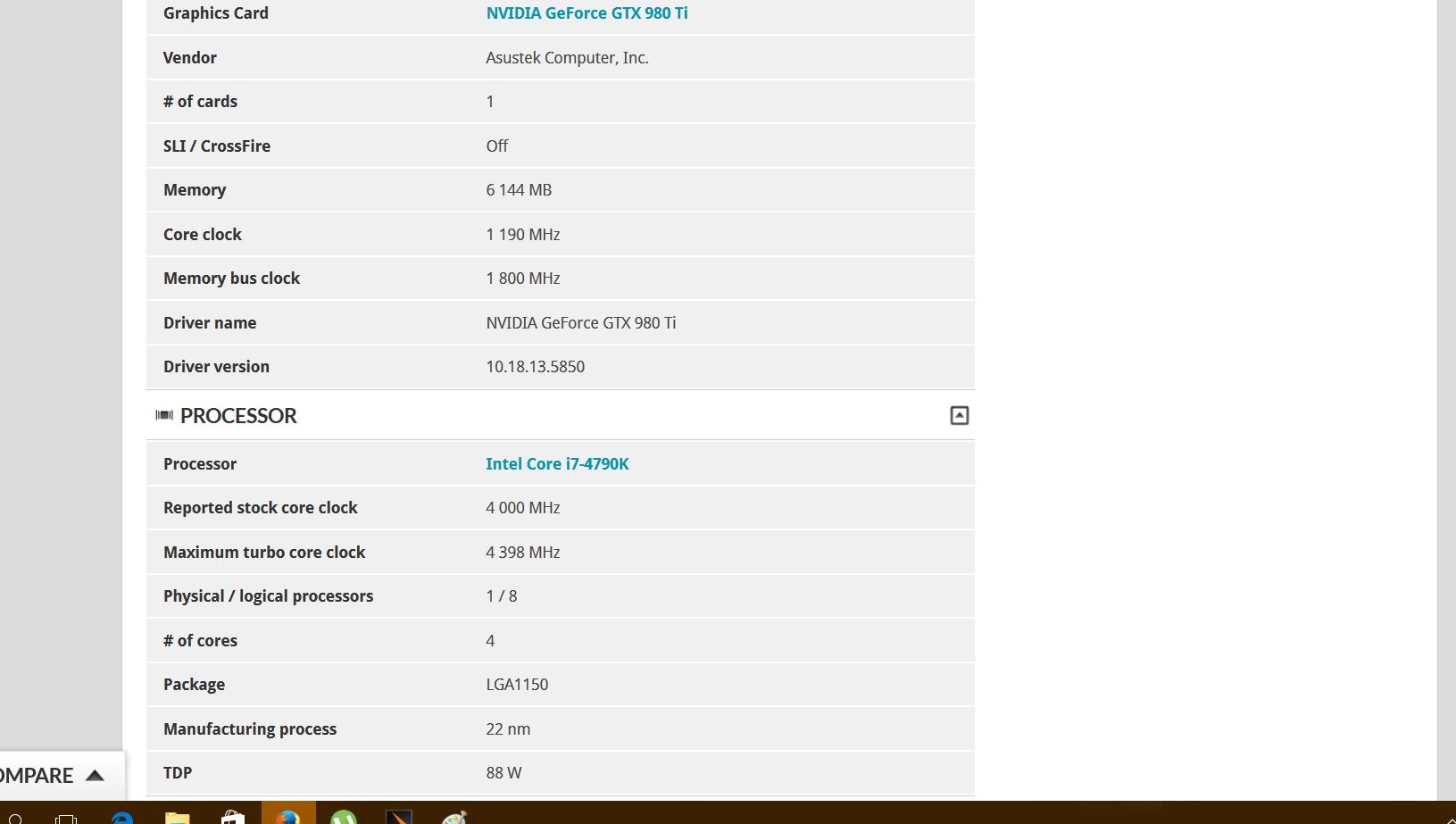Open File Explorer from the taskbar
The height and width of the screenshot is (824, 1456).
[178, 817]
